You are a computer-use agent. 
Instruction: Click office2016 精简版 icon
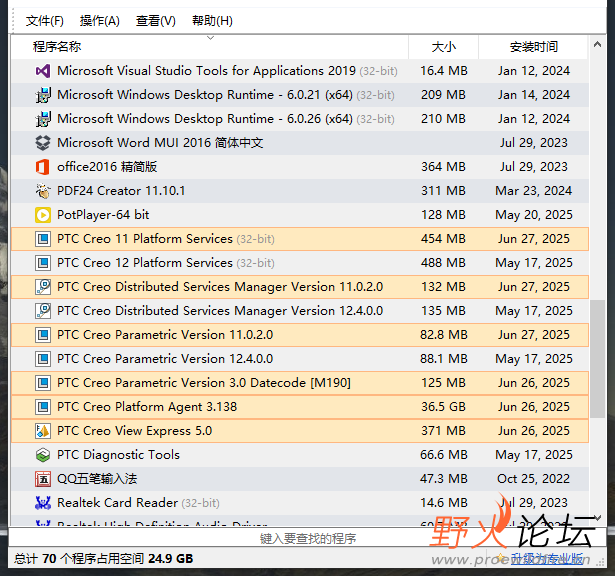point(43,167)
